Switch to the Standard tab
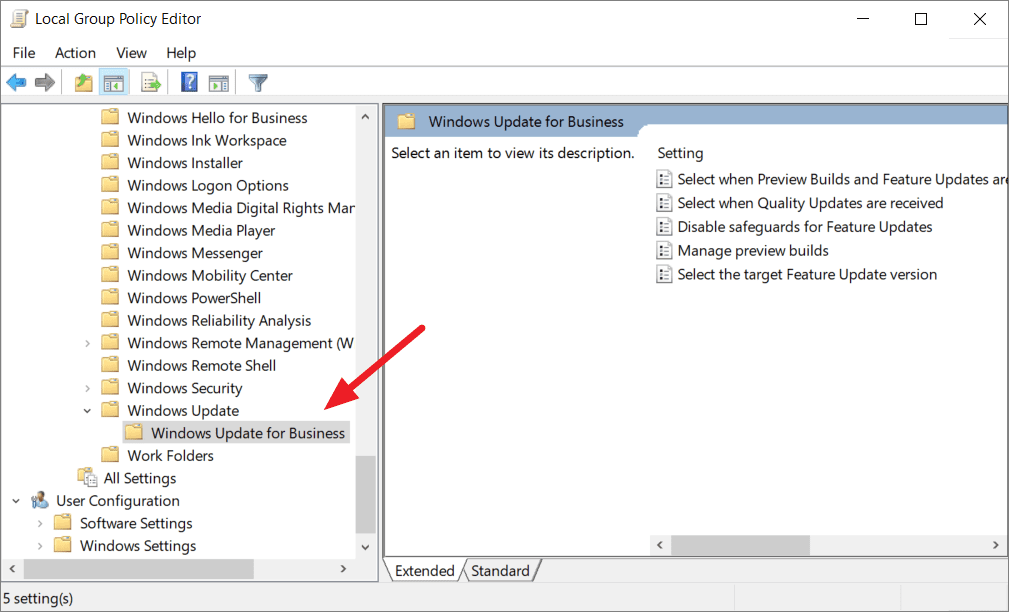 coord(500,570)
